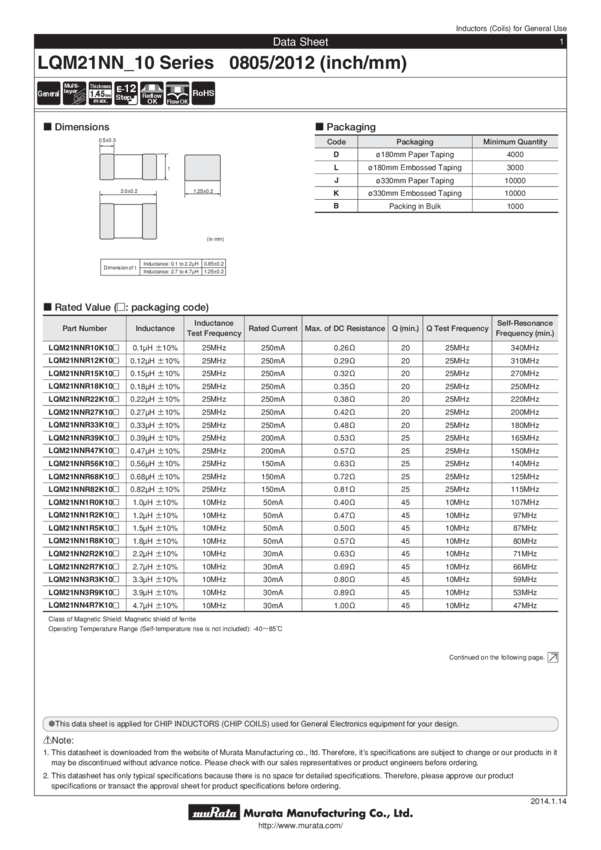Screen dimensions: 601x850
Task: Click the Data Sheet header bar text
Action: coord(300,42)
